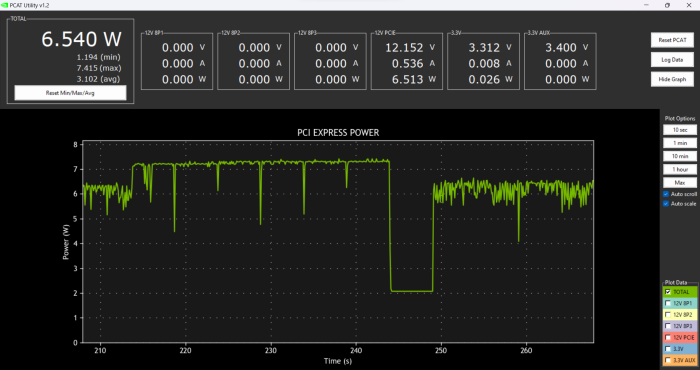Image resolution: width=700 pixels, height=370 pixels.
Task: Click the 6.540 W total power reading
Action: pyautogui.click(x=81, y=39)
